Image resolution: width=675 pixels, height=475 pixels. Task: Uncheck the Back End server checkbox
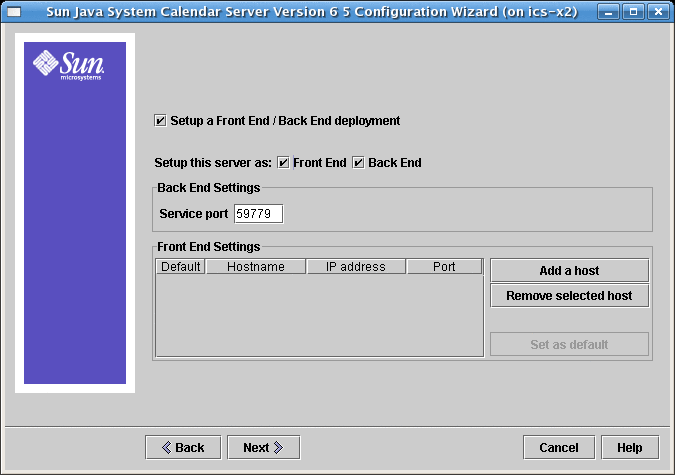[358, 163]
